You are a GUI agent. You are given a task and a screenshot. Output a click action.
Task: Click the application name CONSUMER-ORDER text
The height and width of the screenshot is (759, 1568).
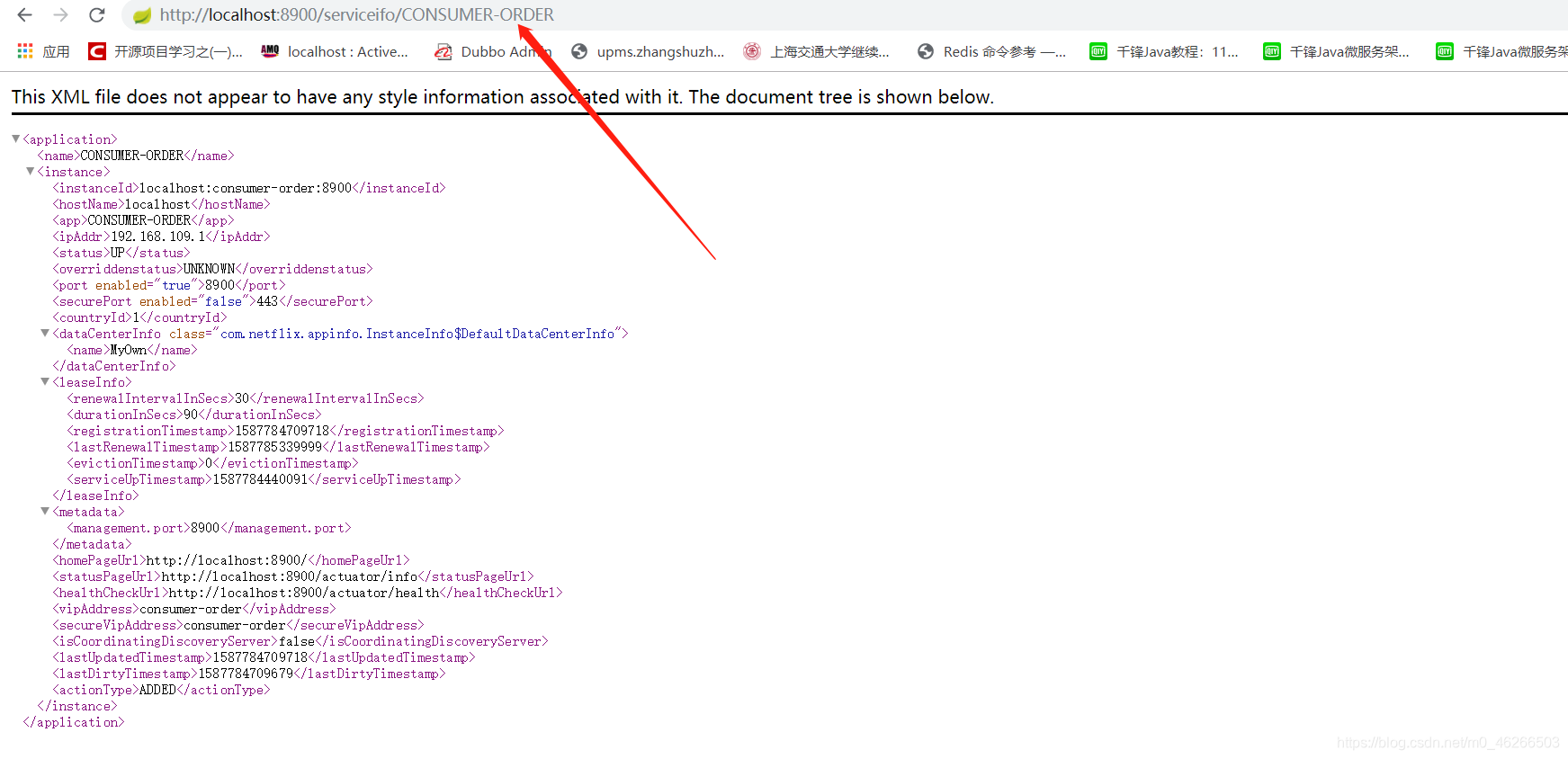(x=132, y=156)
